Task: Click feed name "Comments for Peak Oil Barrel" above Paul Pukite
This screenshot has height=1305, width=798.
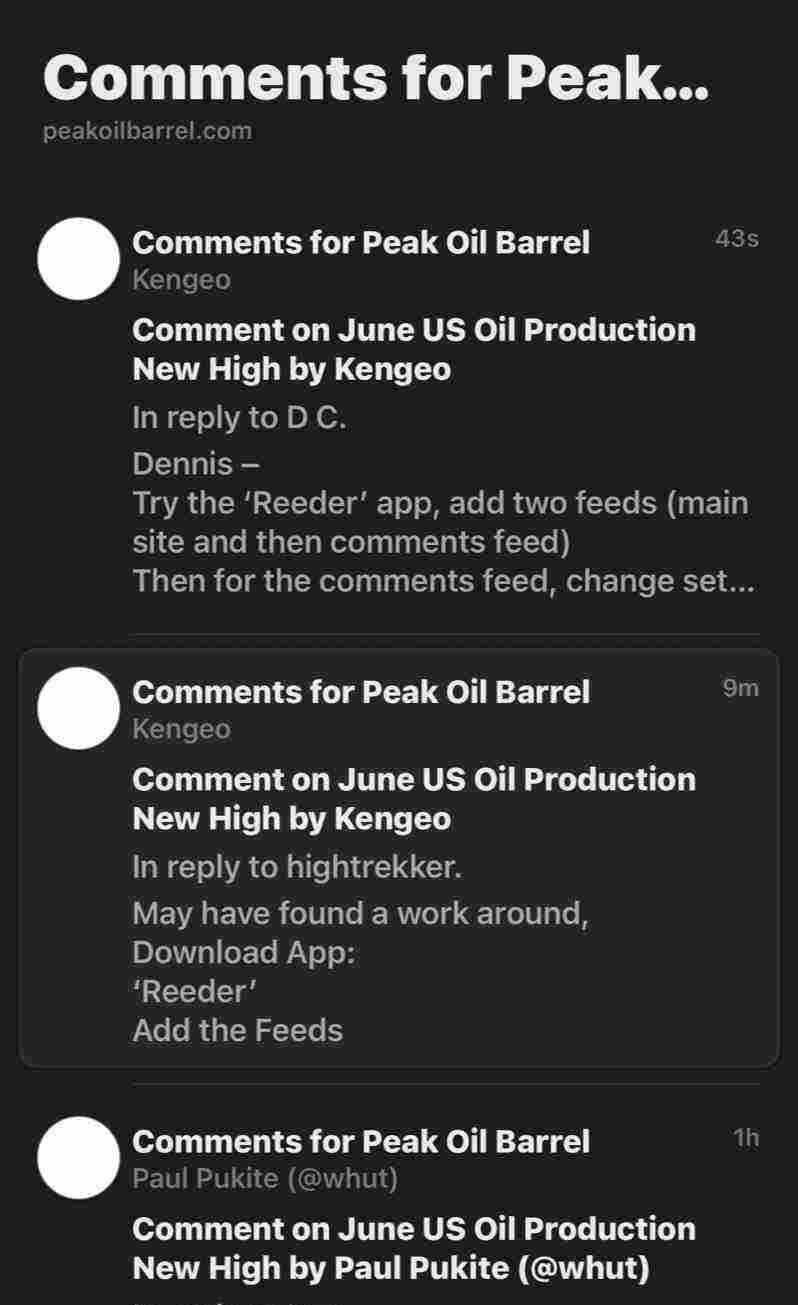Action: click(361, 1141)
